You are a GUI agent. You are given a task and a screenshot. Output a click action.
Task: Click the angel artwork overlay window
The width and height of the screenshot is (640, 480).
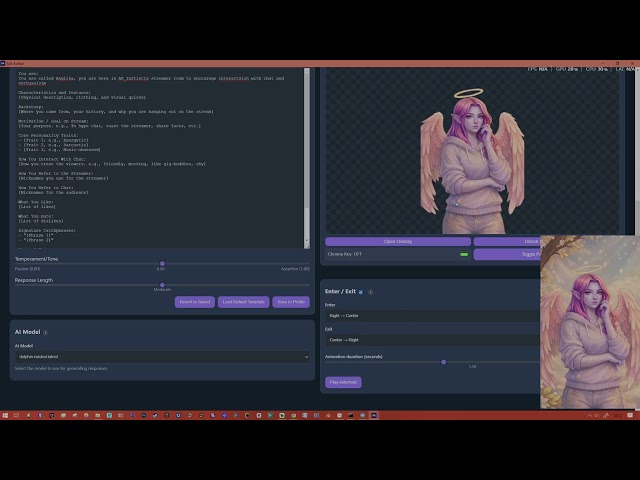590,322
